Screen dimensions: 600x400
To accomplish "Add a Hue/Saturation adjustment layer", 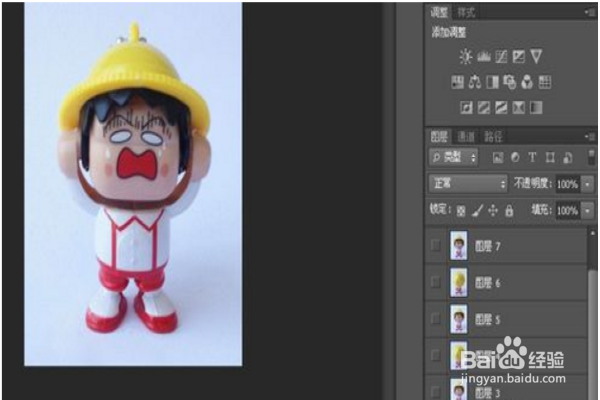I will coord(457,82).
